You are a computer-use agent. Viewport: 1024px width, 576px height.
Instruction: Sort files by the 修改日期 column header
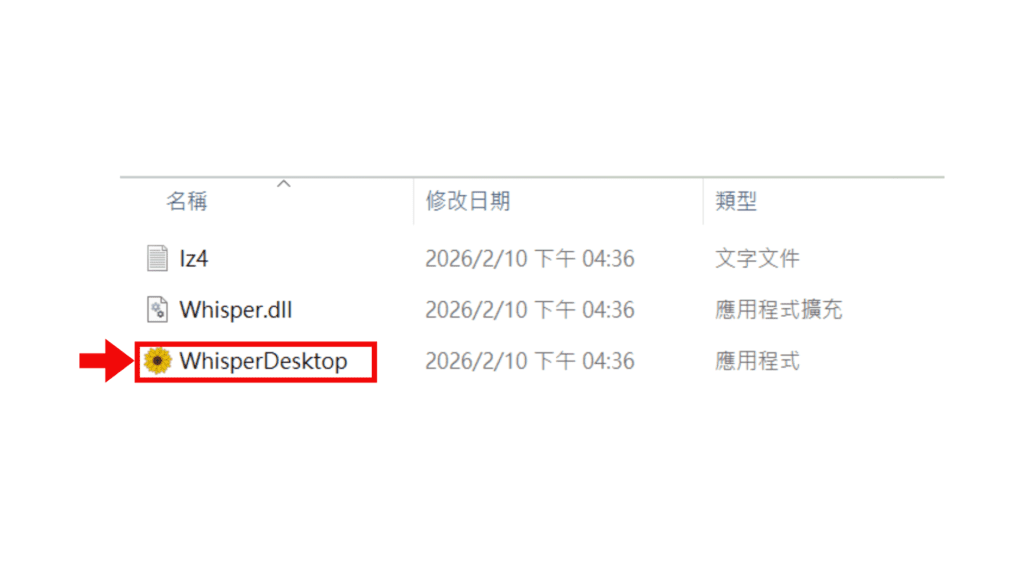pos(468,201)
